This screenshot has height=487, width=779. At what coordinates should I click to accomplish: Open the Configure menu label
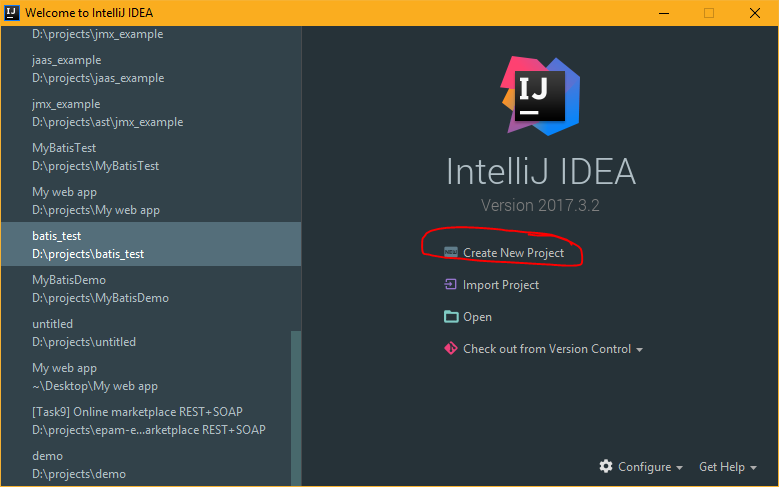tap(644, 467)
